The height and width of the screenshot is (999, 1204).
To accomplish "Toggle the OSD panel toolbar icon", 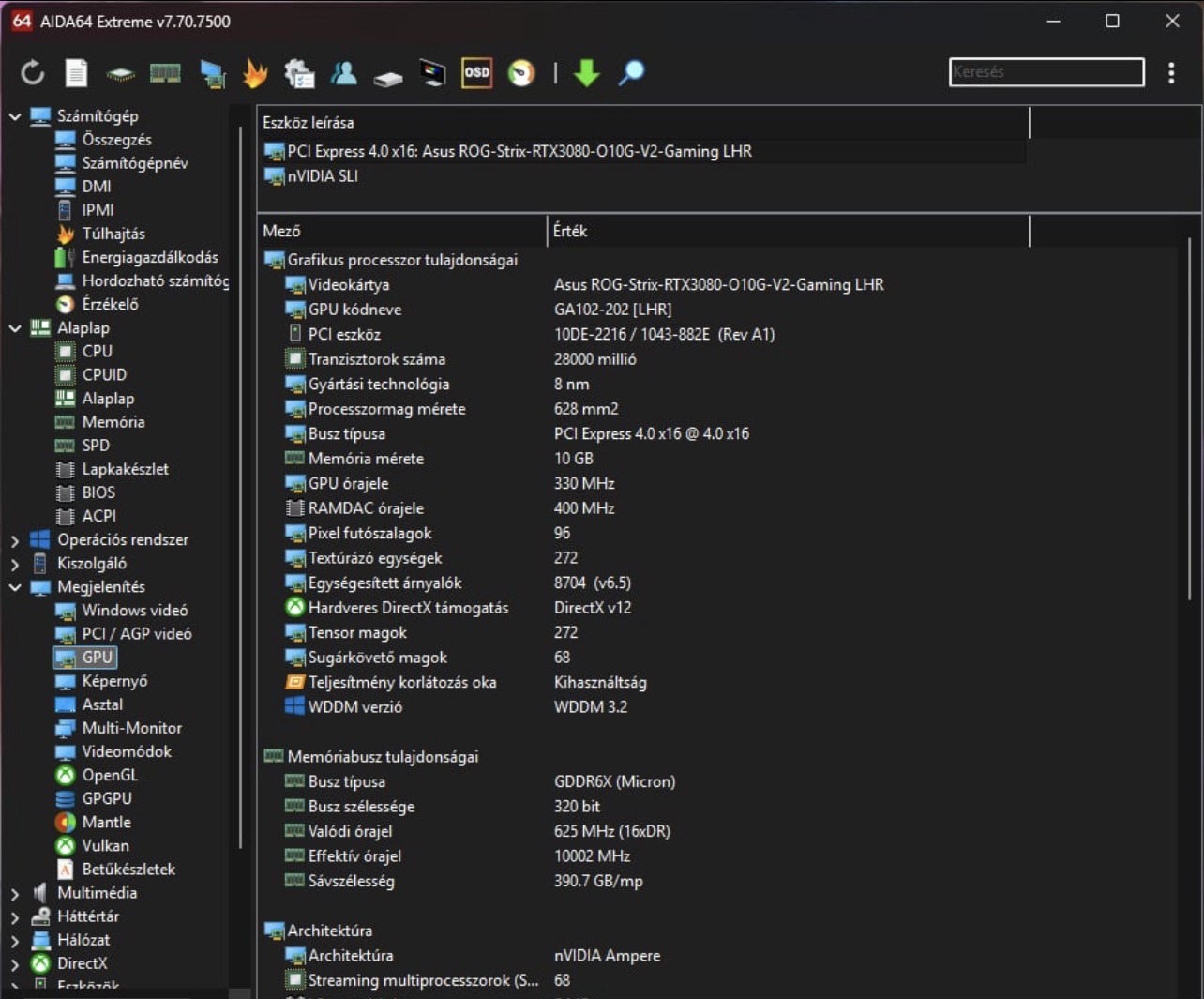I will click(x=476, y=72).
